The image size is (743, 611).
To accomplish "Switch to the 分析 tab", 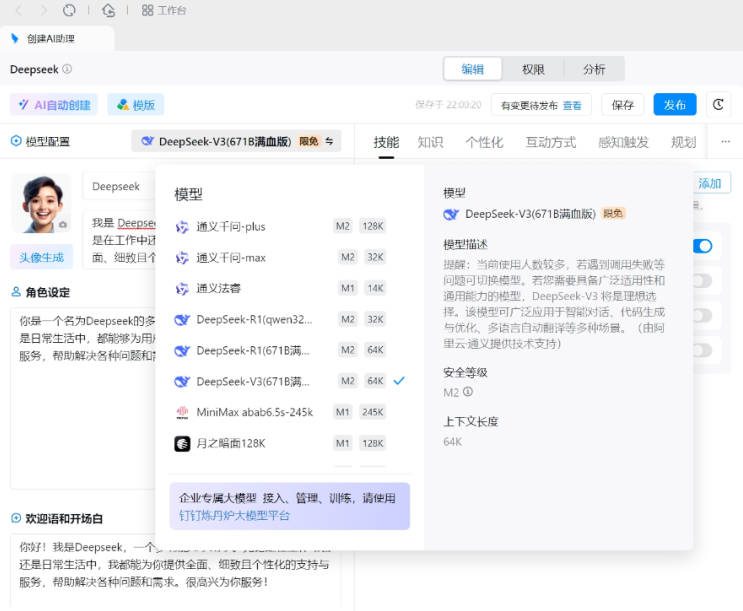I will (x=594, y=69).
